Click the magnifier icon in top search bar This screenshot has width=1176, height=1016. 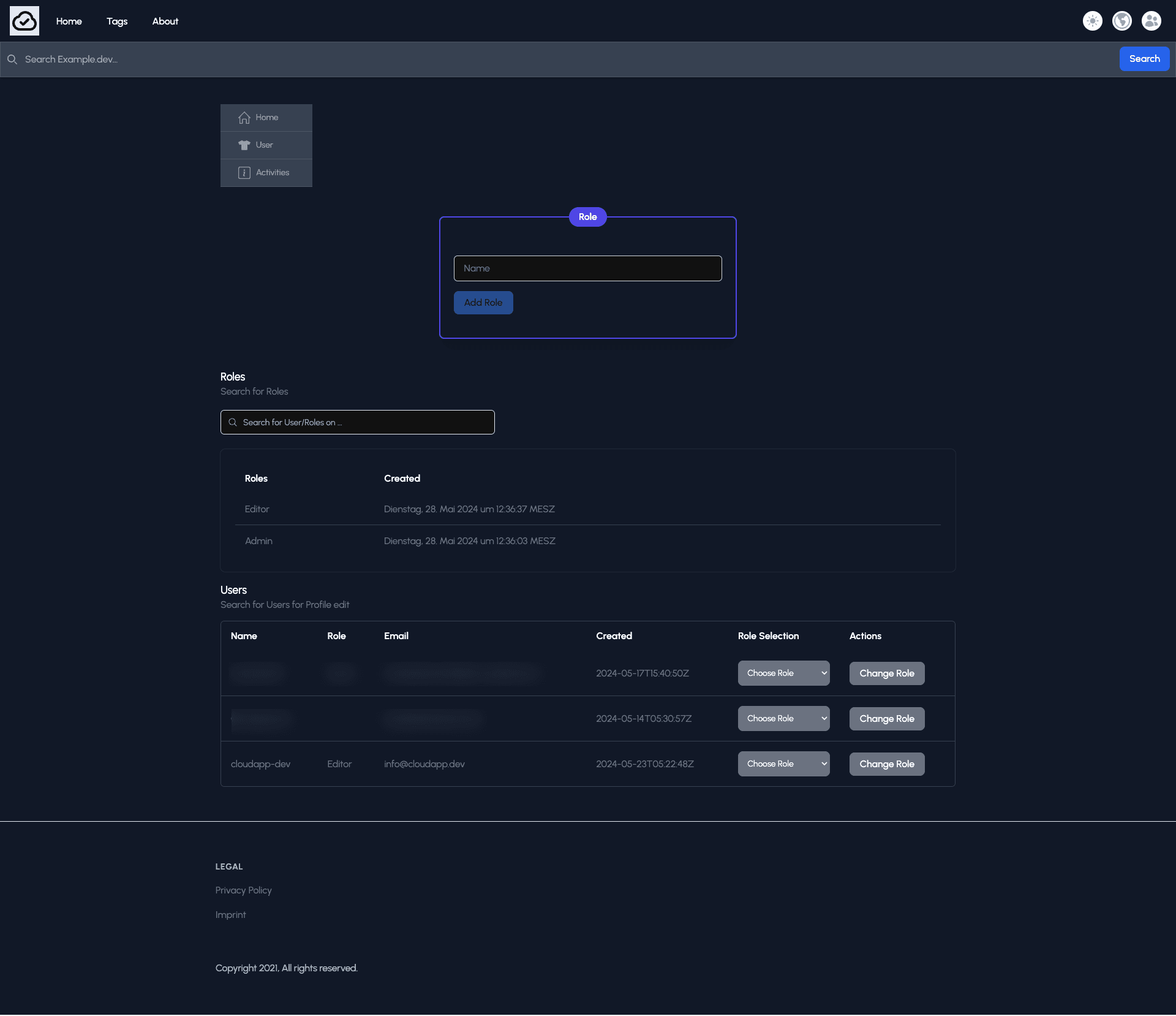coord(12,59)
